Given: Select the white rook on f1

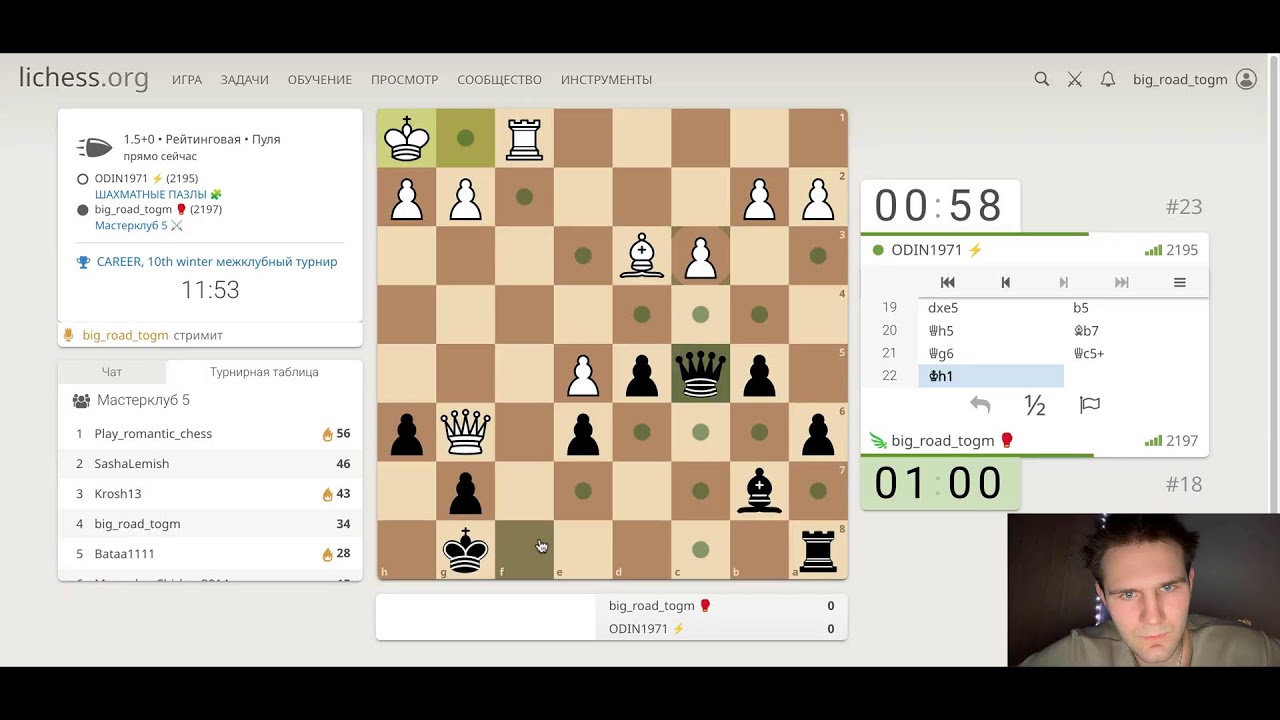Looking at the screenshot, I should coord(524,138).
